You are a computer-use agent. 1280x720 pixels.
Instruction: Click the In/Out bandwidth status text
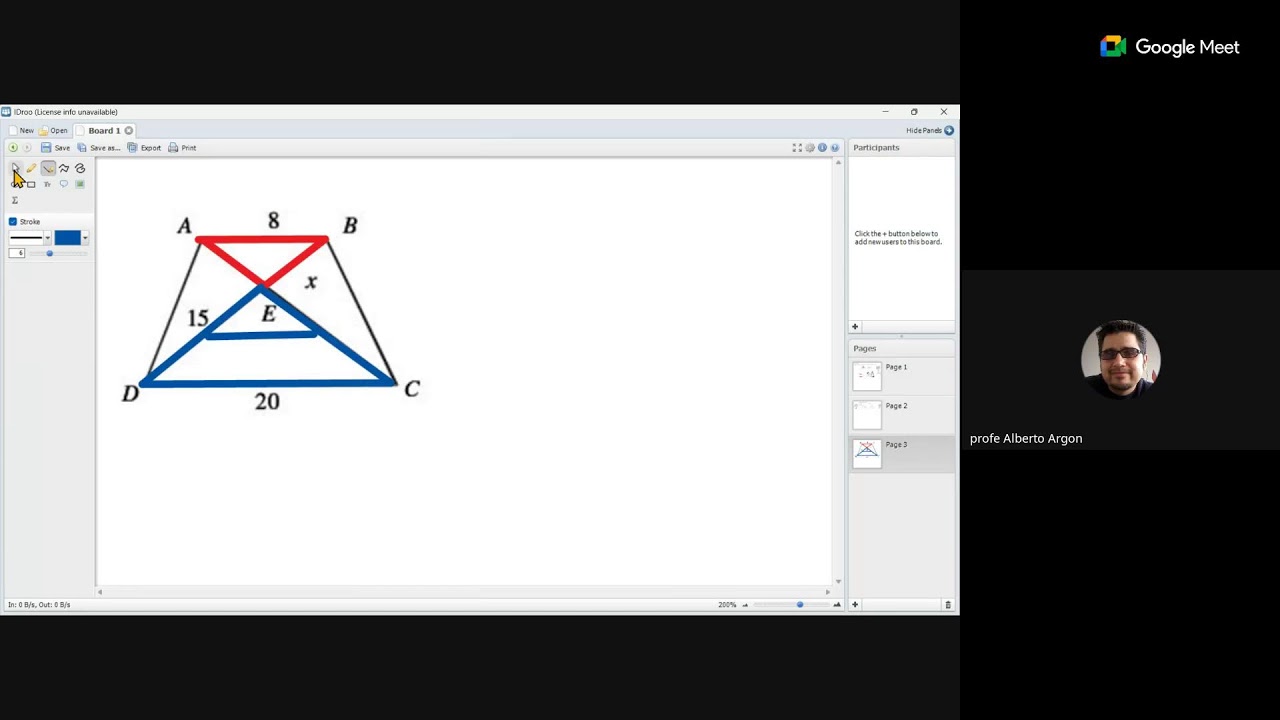(39, 605)
